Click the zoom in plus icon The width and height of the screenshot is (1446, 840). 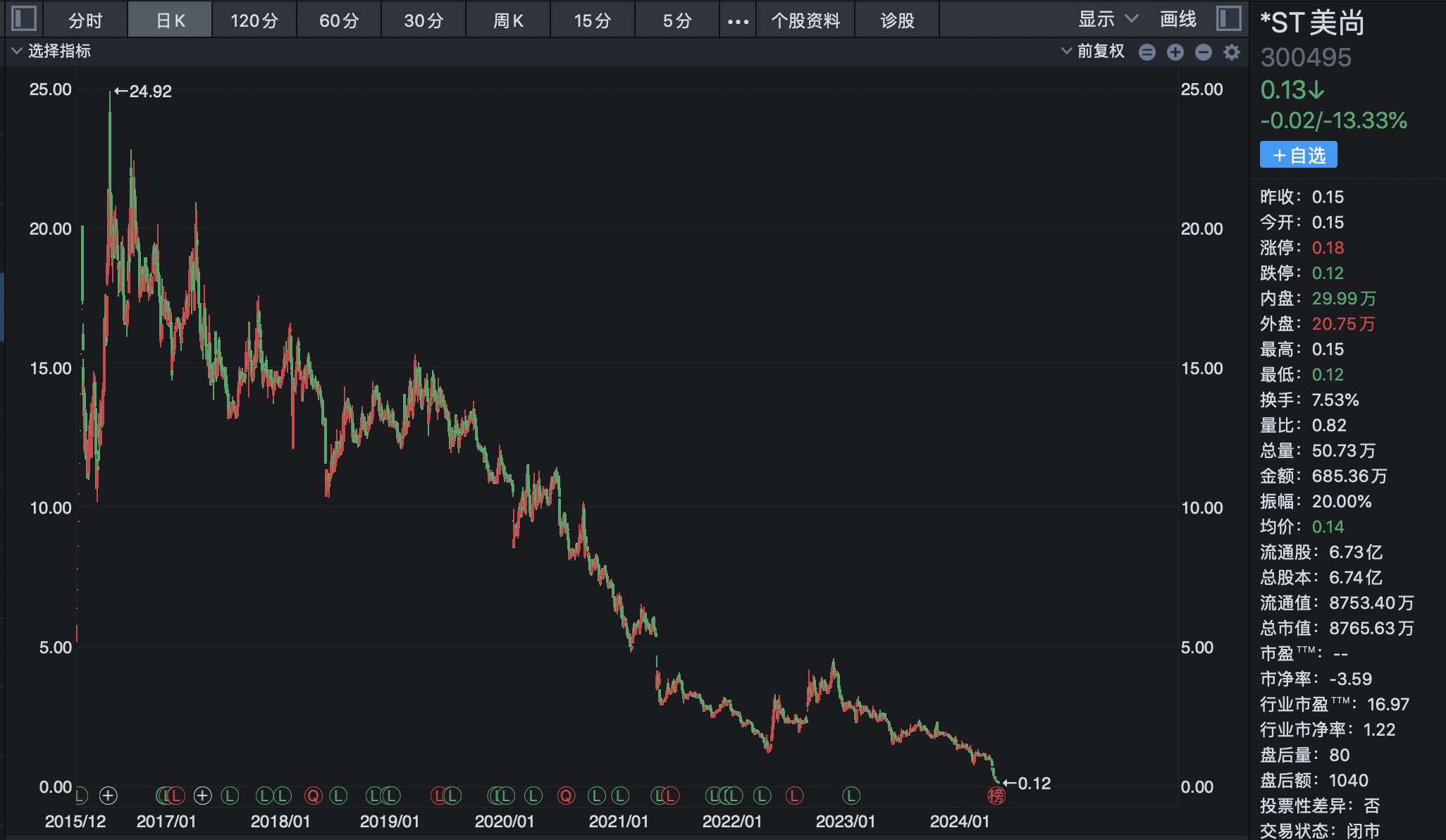pos(1175,52)
